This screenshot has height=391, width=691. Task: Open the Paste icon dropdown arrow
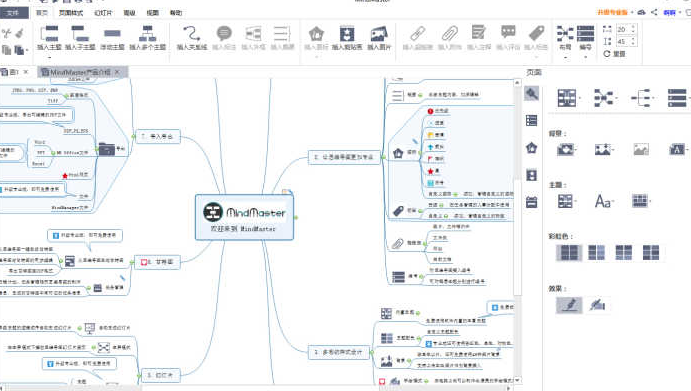click(26, 51)
